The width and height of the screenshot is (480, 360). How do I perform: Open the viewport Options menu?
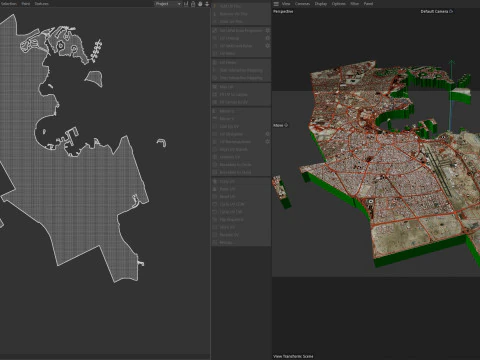point(338,4)
